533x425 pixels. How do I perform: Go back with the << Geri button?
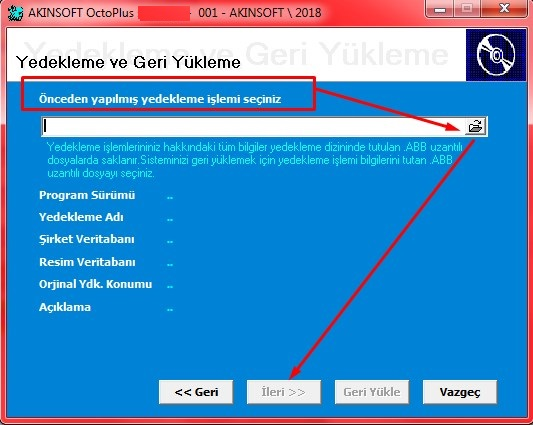(196, 392)
